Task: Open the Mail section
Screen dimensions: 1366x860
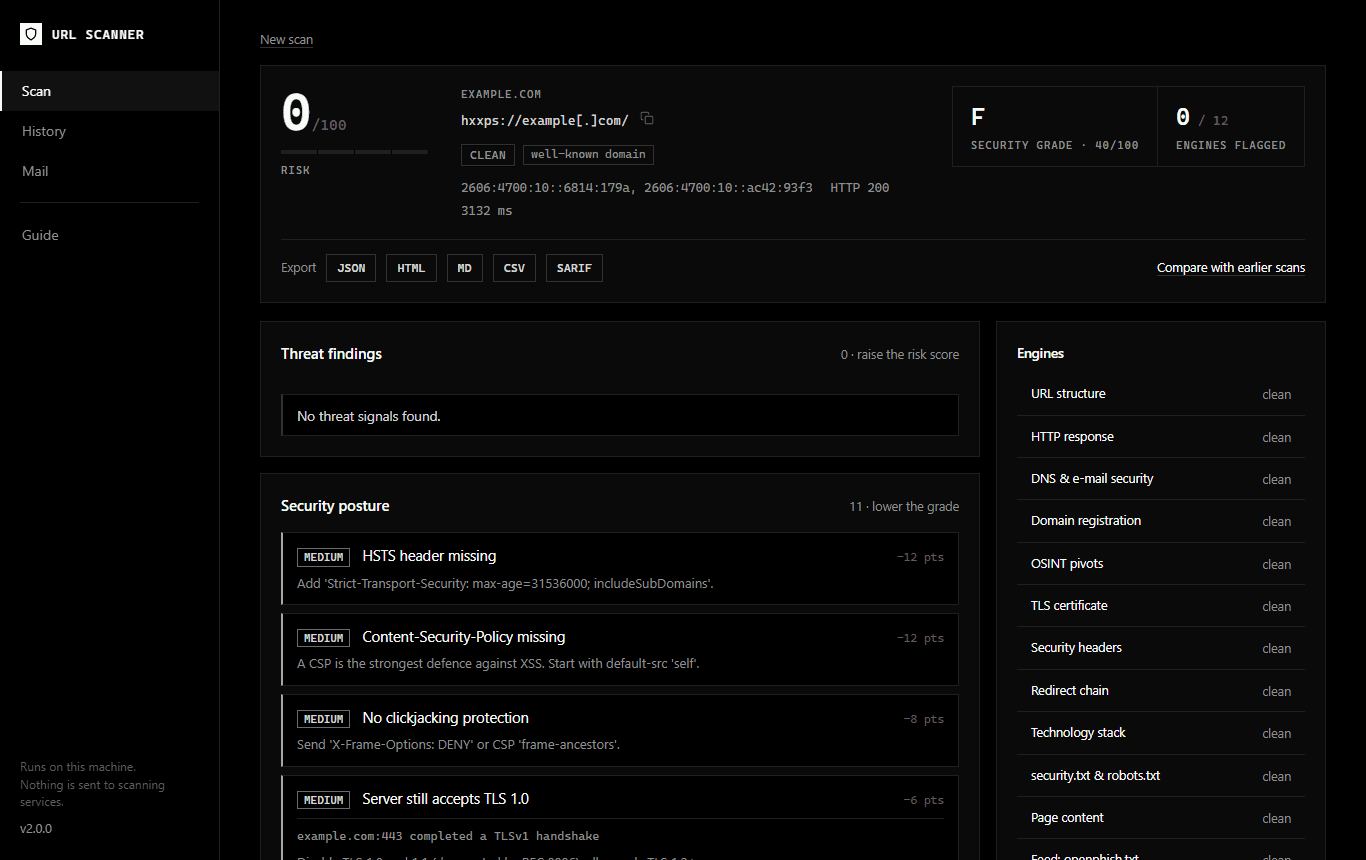Action: tap(110, 171)
